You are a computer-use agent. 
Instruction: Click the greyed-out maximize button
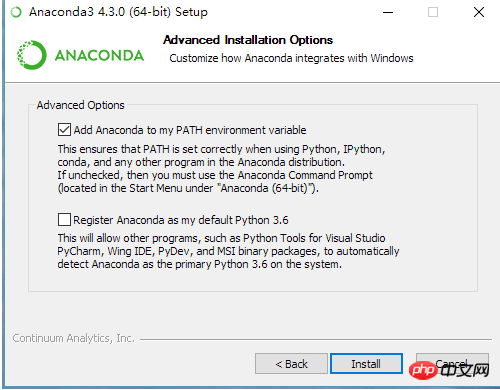pyautogui.click(x=433, y=12)
